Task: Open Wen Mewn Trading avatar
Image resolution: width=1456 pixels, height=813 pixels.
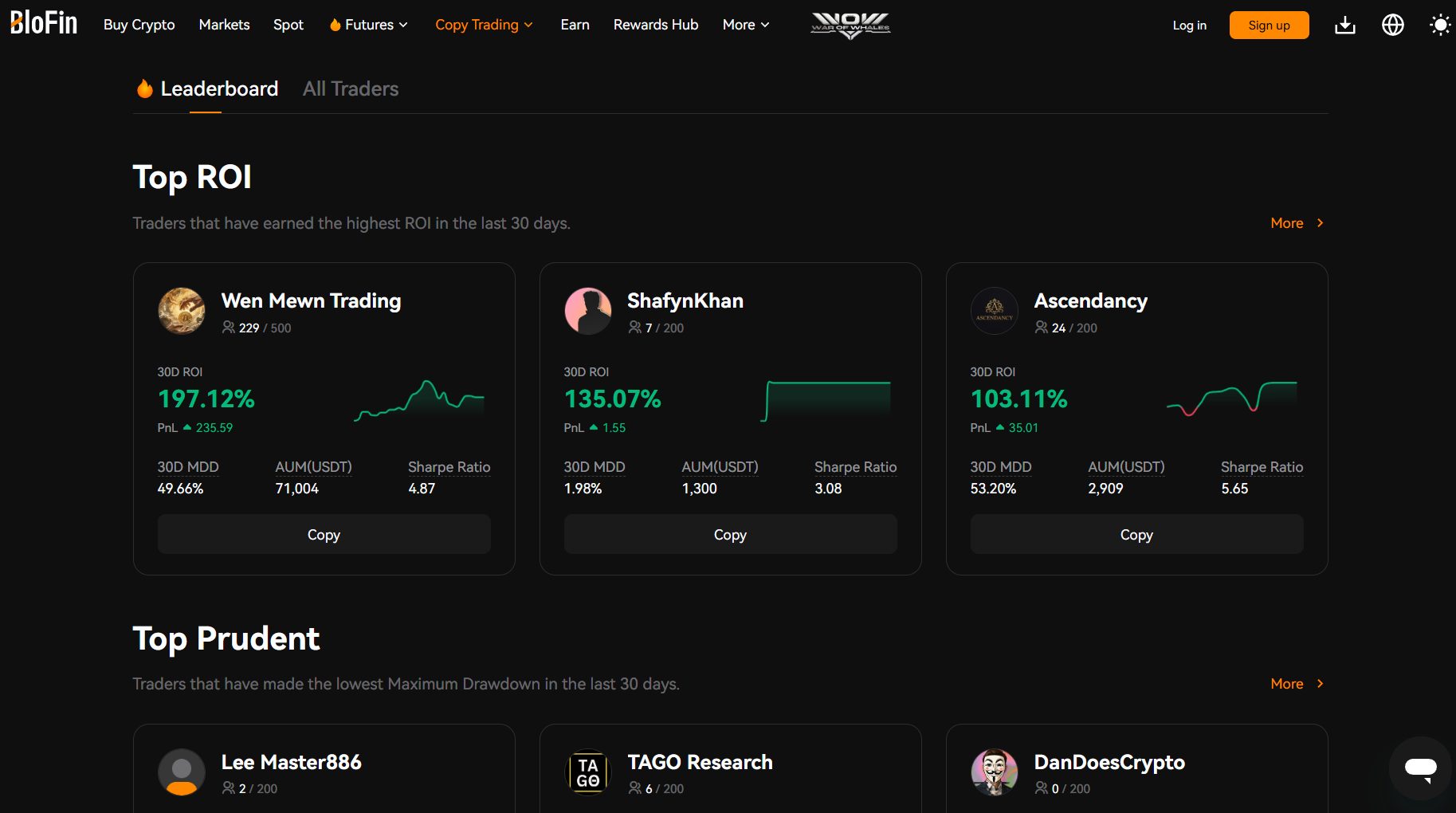Action: pyautogui.click(x=182, y=311)
